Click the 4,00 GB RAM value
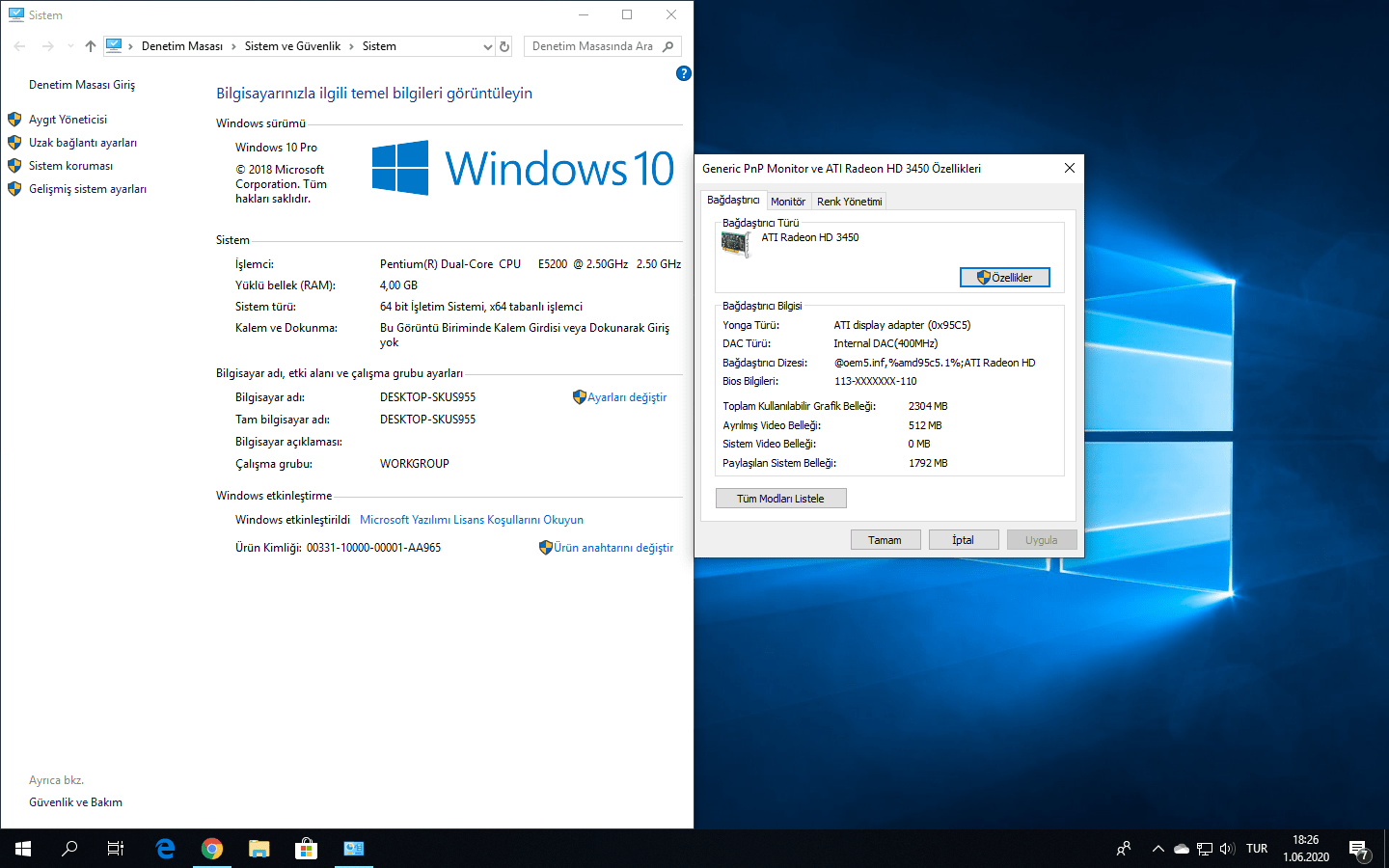 [x=398, y=285]
